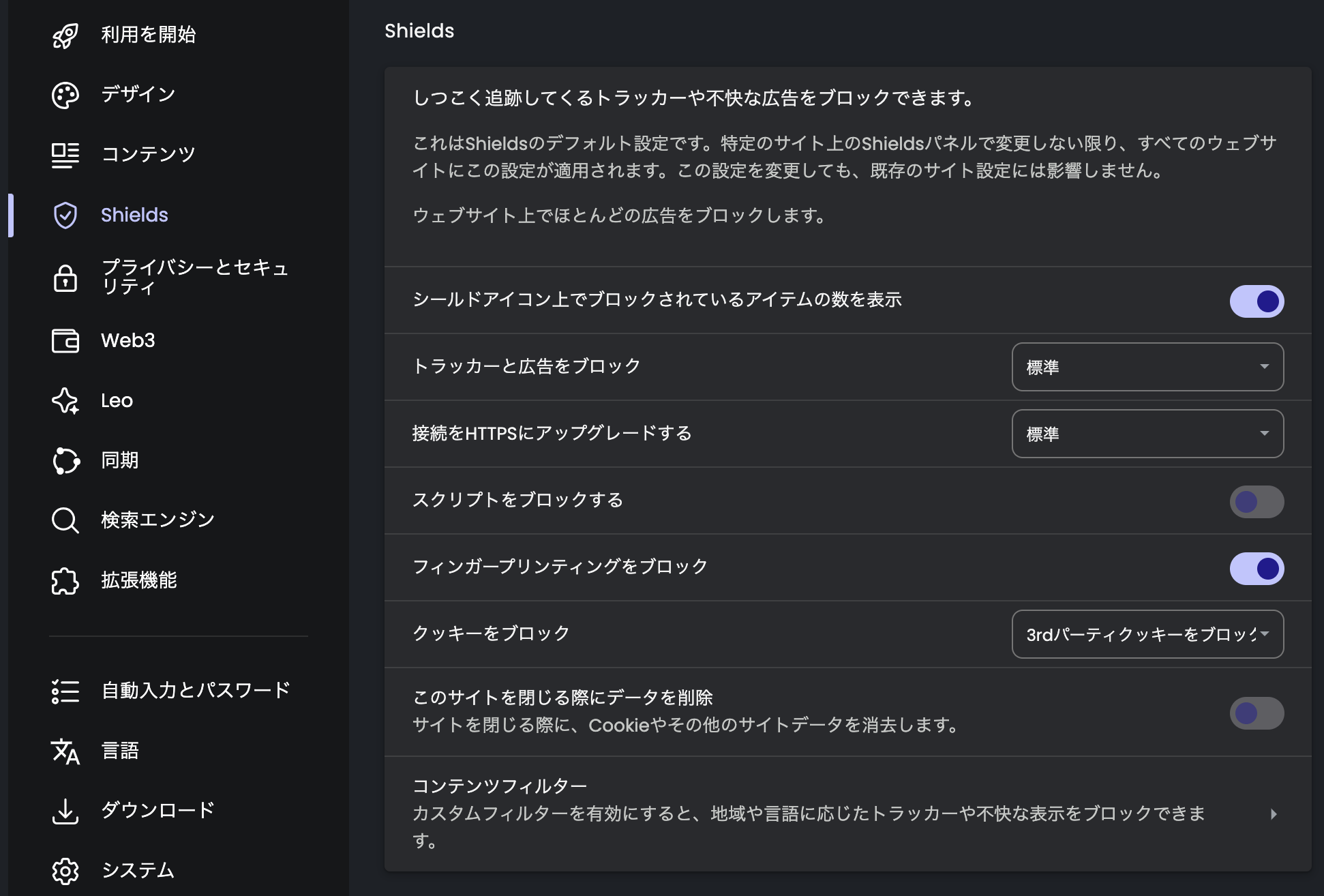
Task: Click the トラッカーと広告をブロック label
Action: (x=526, y=367)
